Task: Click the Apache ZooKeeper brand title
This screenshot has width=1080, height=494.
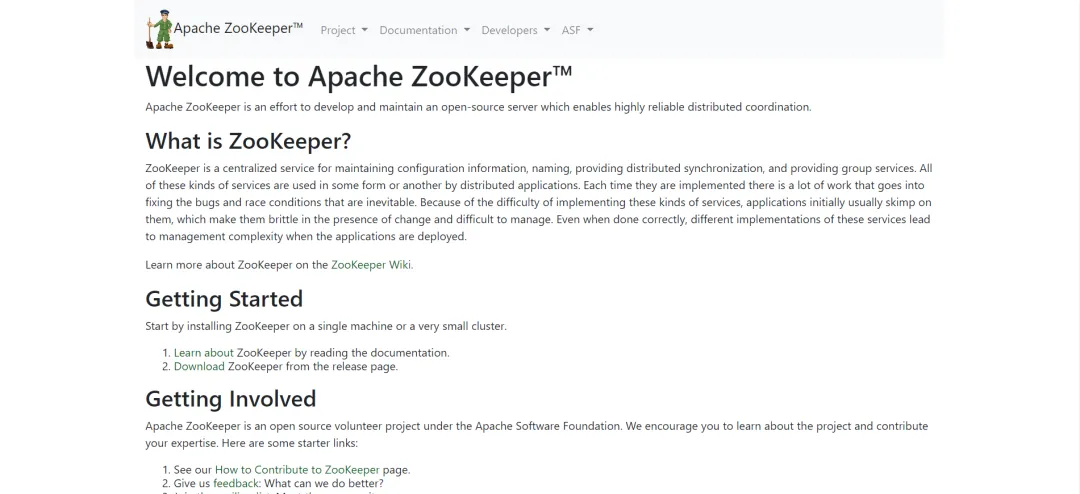Action: coord(238,28)
